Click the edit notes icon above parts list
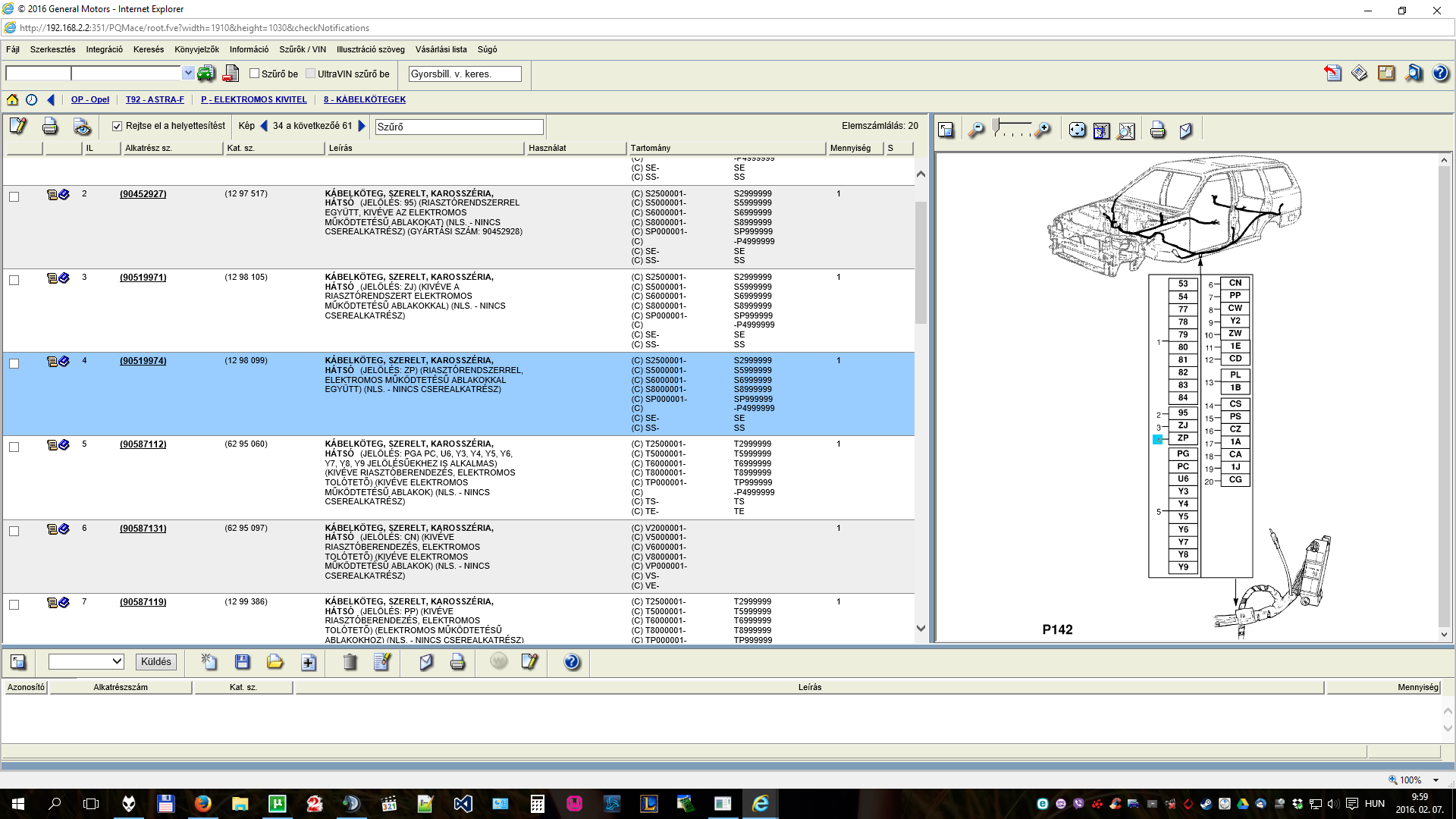 tap(18, 126)
